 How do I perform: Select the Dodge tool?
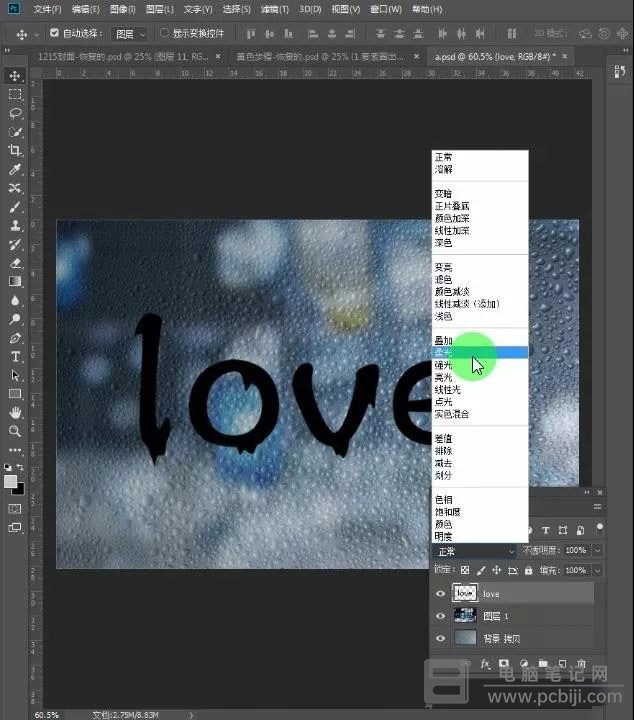[x=15, y=319]
